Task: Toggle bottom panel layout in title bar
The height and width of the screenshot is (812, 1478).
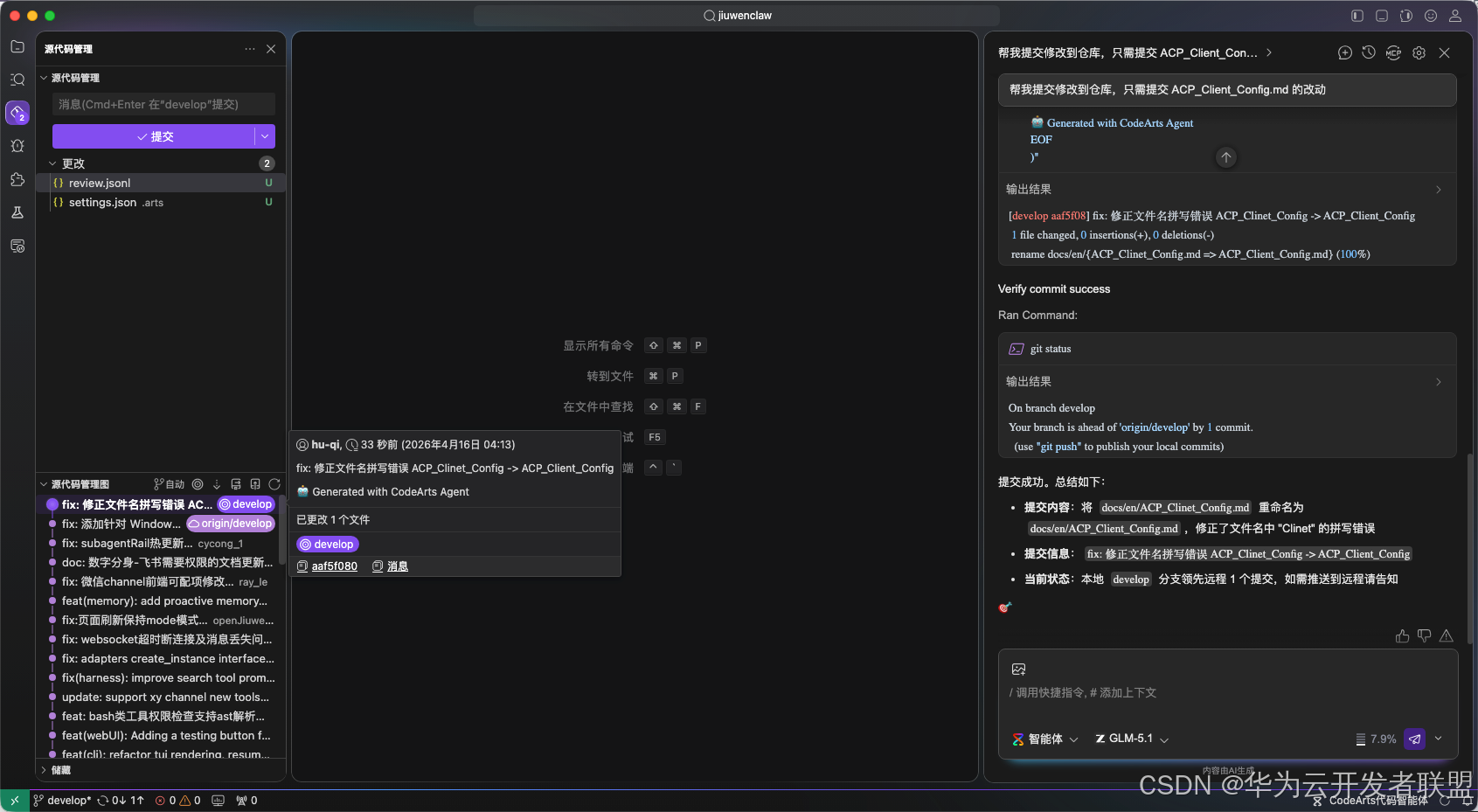Action: click(x=1382, y=16)
